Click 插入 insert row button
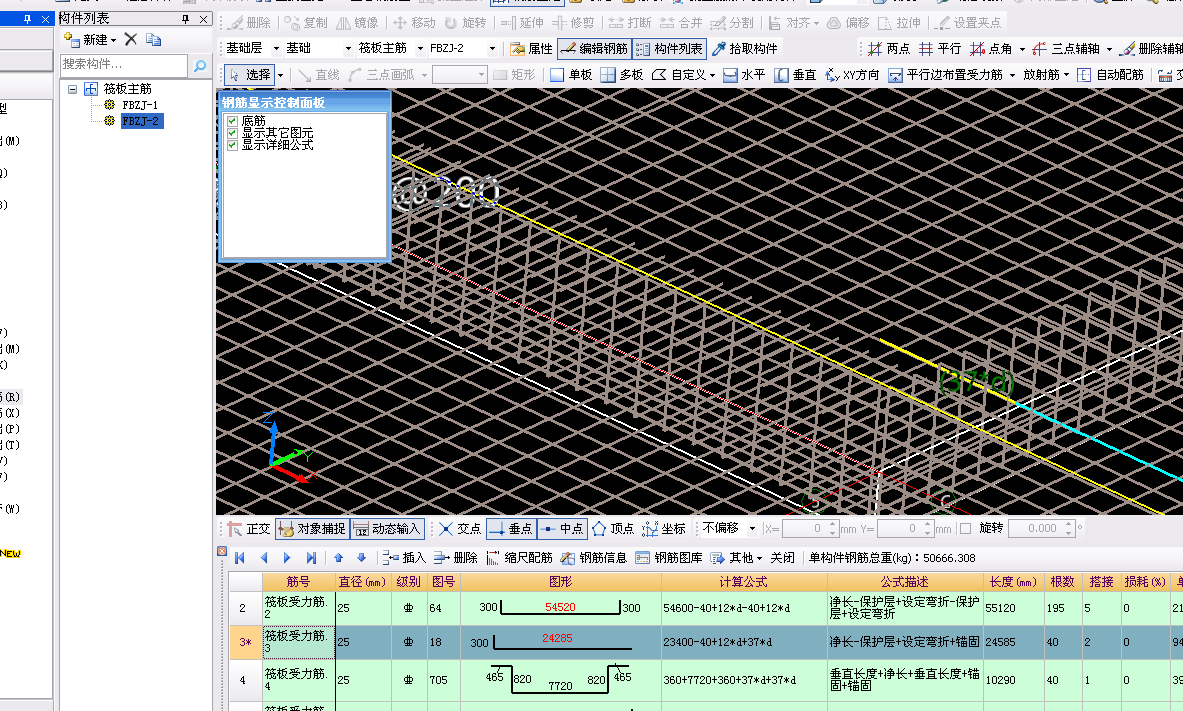 pos(404,558)
